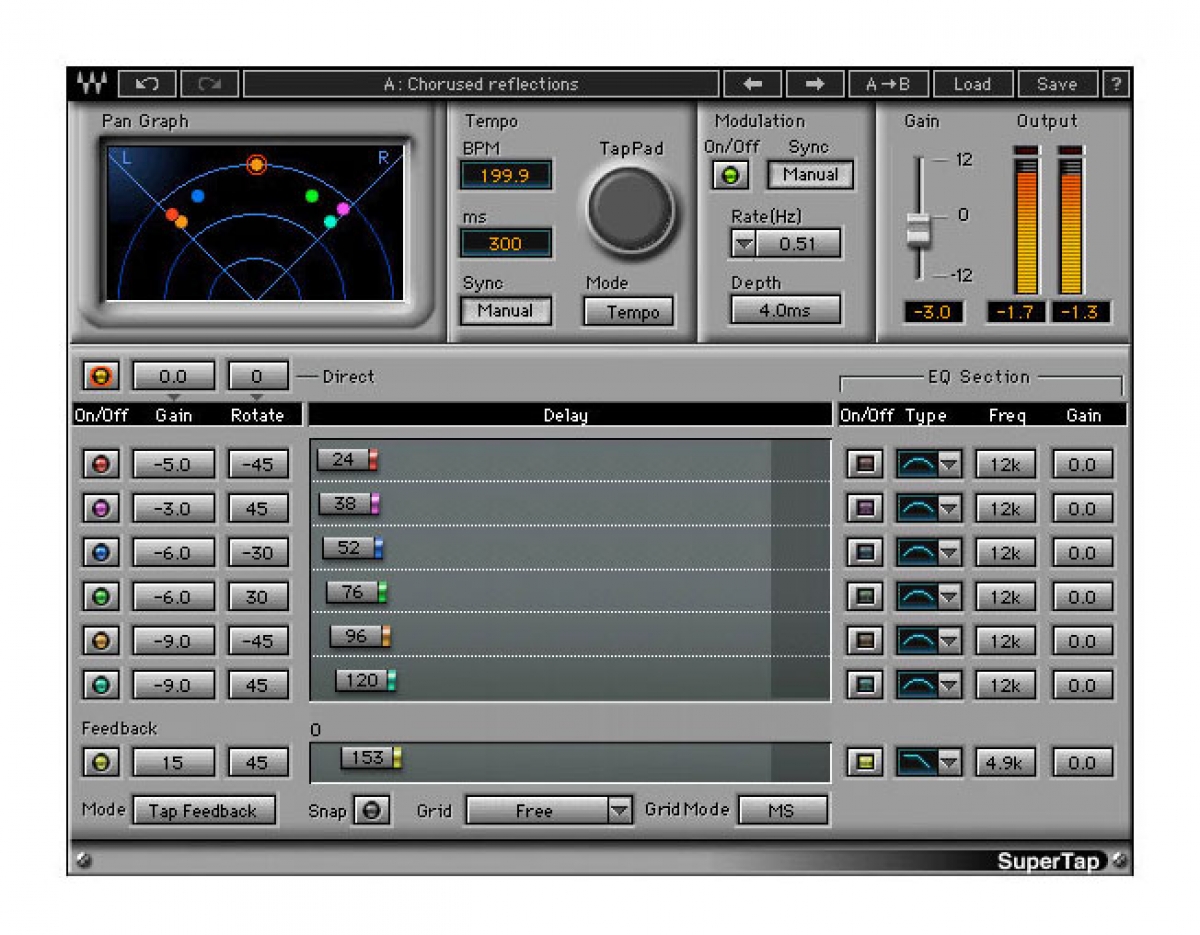The width and height of the screenshot is (1200, 935).
Task: Click the BPM value field 199.9
Action: coord(505,176)
